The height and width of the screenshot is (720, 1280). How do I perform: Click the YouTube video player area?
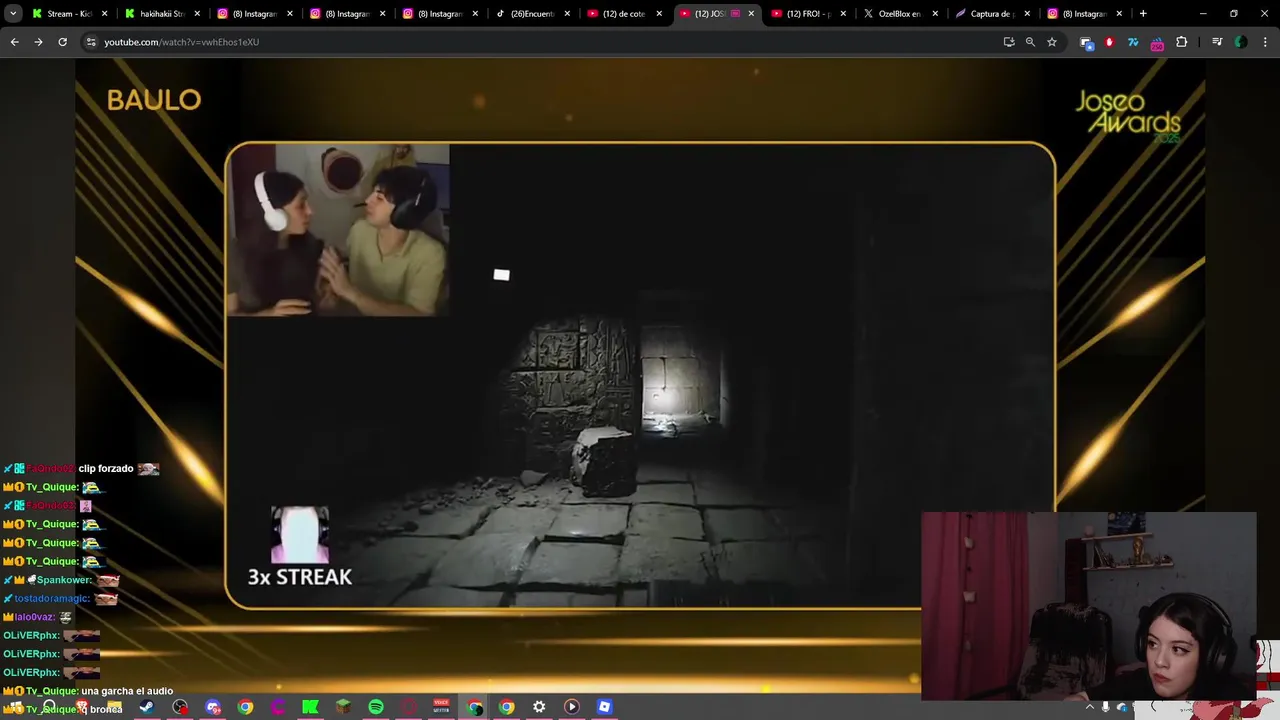640,375
